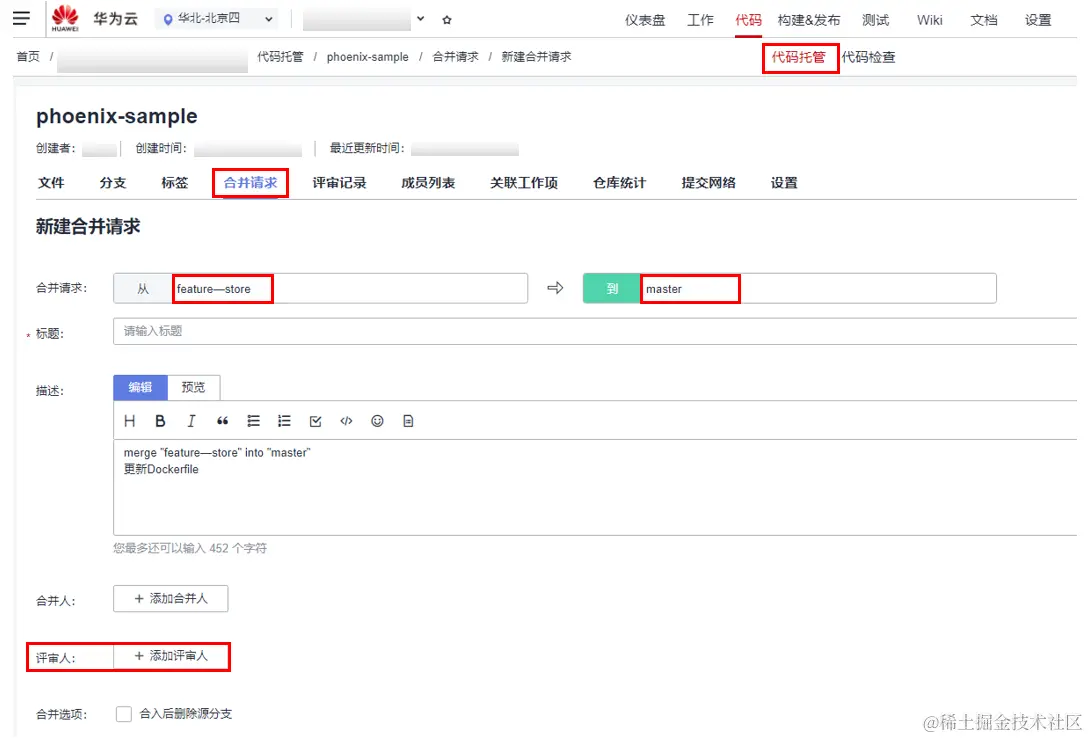Select the 合并请求 tab
Image resolution: width=1089 pixels, height=739 pixels.
pos(250,183)
